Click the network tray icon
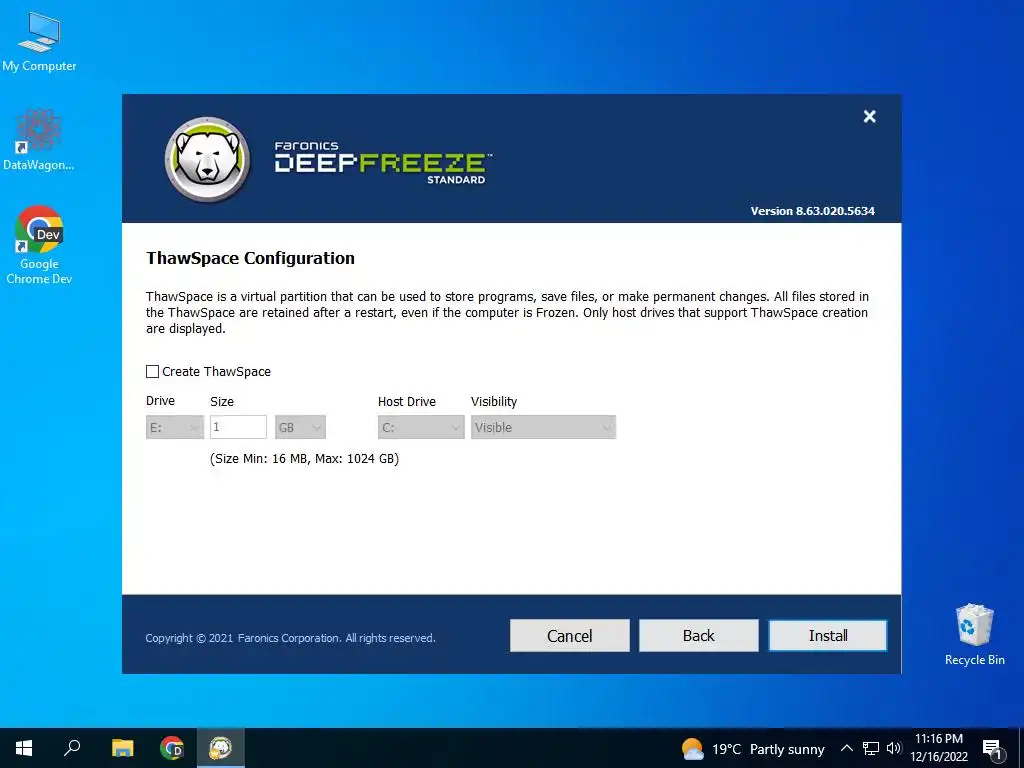1024x768 pixels. click(x=871, y=748)
